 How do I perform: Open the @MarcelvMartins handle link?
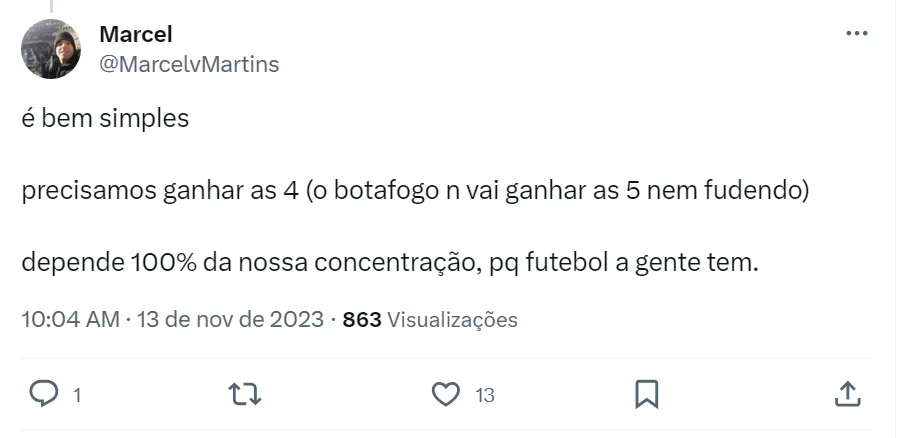click(x=189, y=64)
